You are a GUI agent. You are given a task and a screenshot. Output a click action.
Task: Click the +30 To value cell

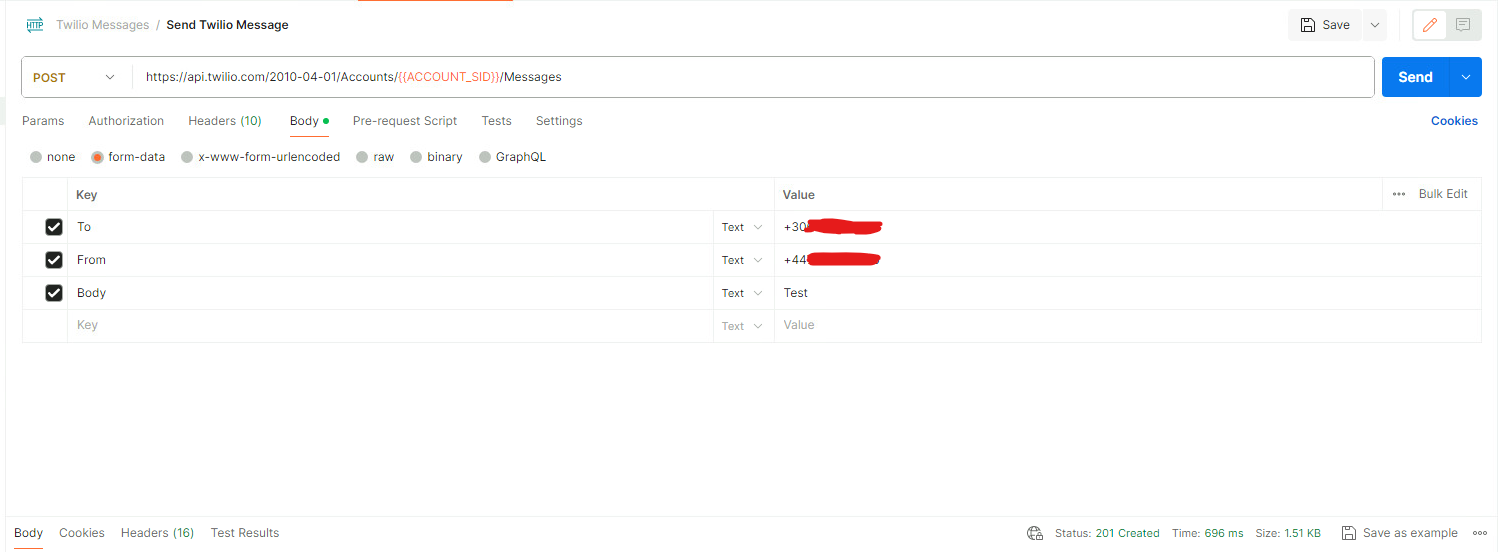point(1127,227)
